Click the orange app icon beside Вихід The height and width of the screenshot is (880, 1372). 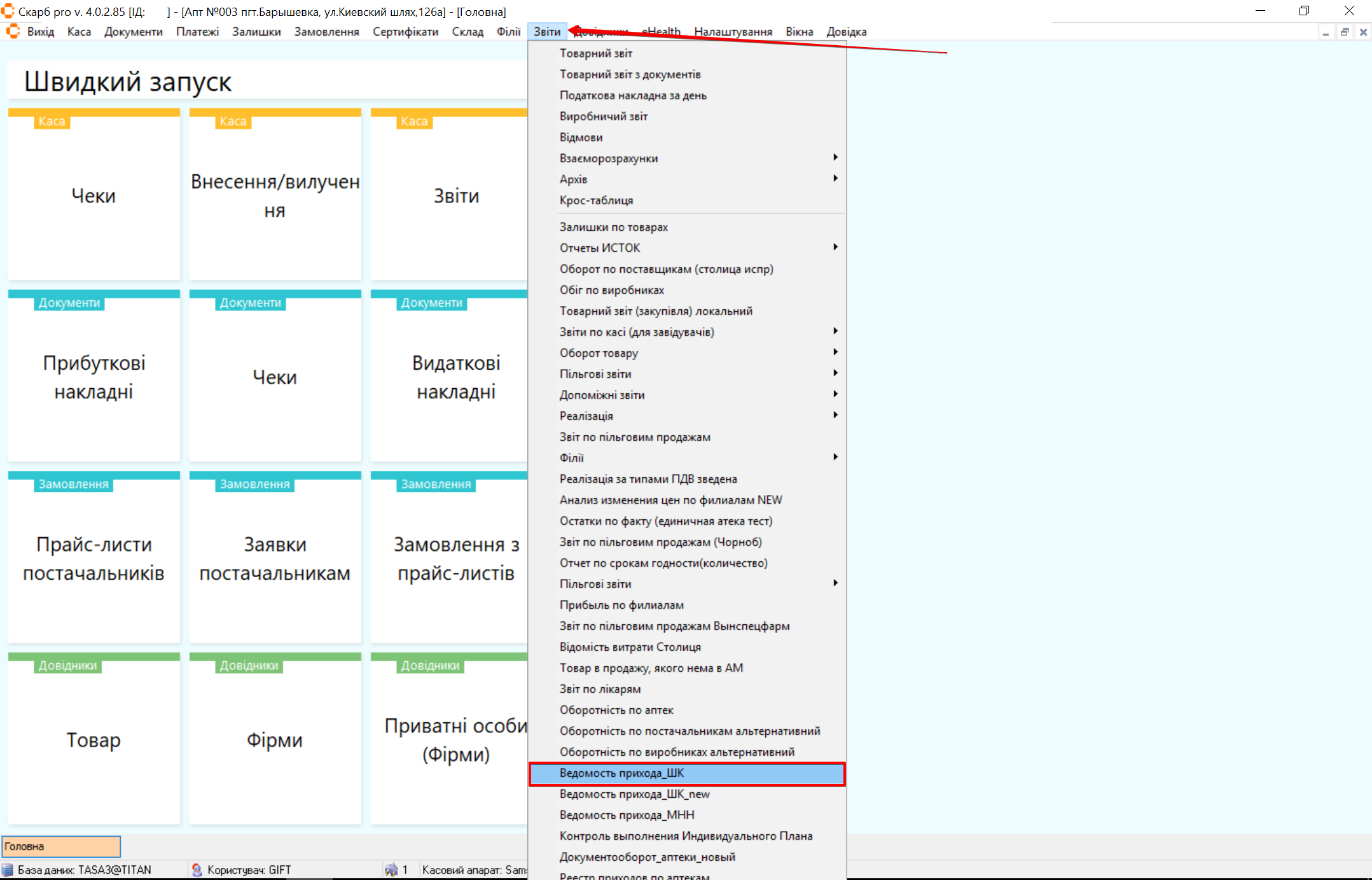point(13,31)
